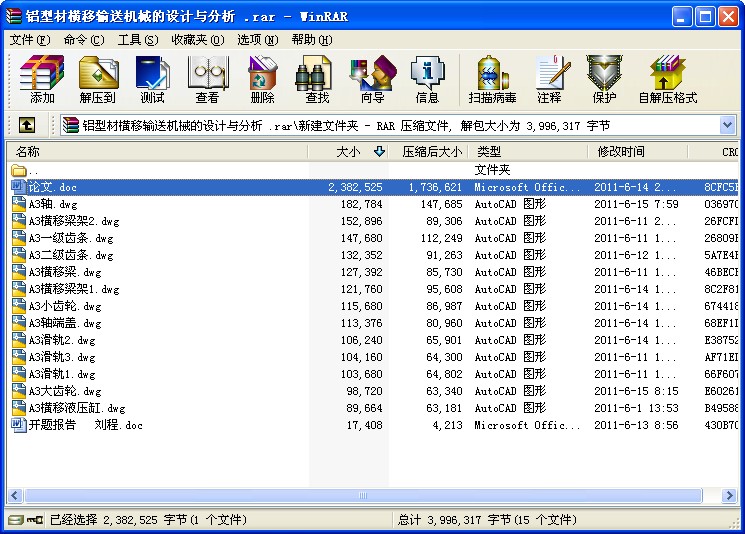The width and height of the screenshot is (745, 534).
Task: Click the 删除 (Delete) recycle-bin icon
Action: tap(262, 79)
